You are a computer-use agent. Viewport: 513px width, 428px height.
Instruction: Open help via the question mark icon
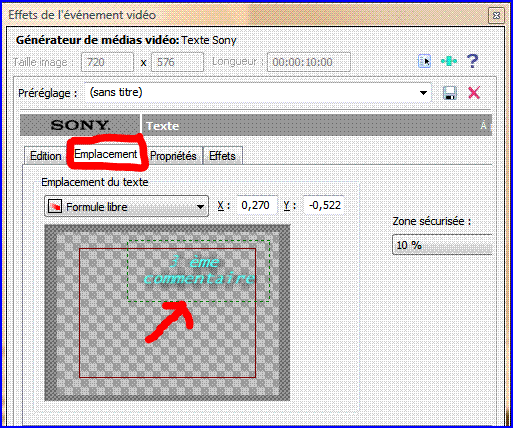coord(472,61)
